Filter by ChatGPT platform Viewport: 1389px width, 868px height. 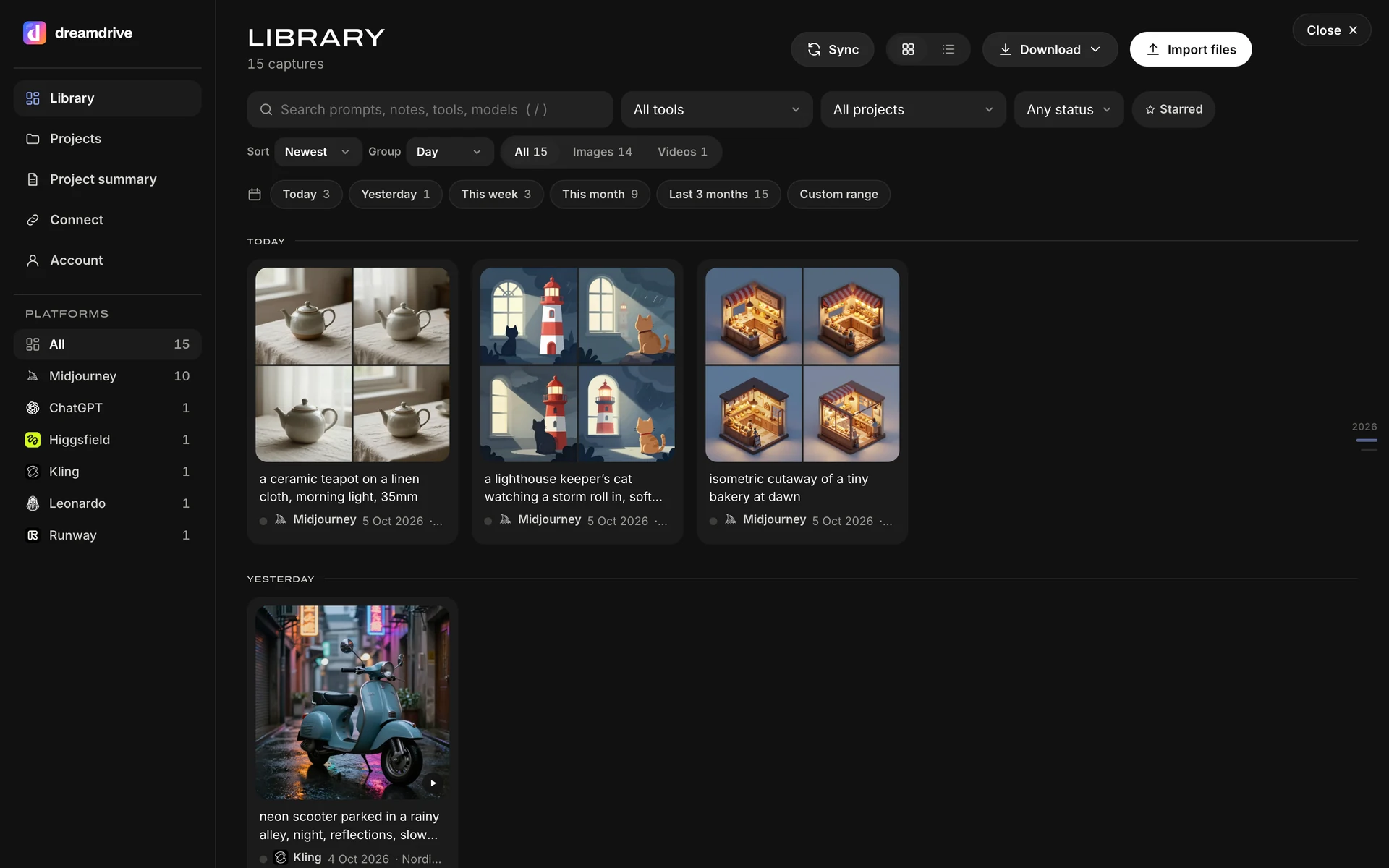pyautogui.click(x=107, y=408)
